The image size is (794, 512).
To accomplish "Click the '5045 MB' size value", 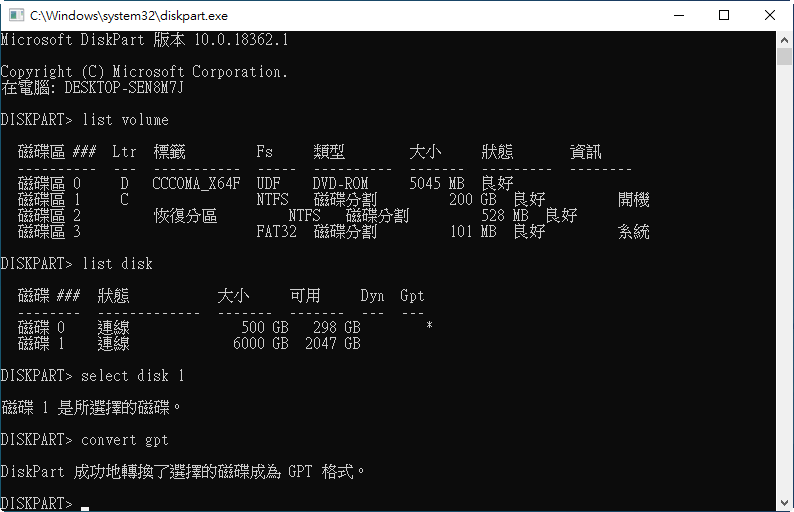I will pyautogui.click(x=437, y=183).
